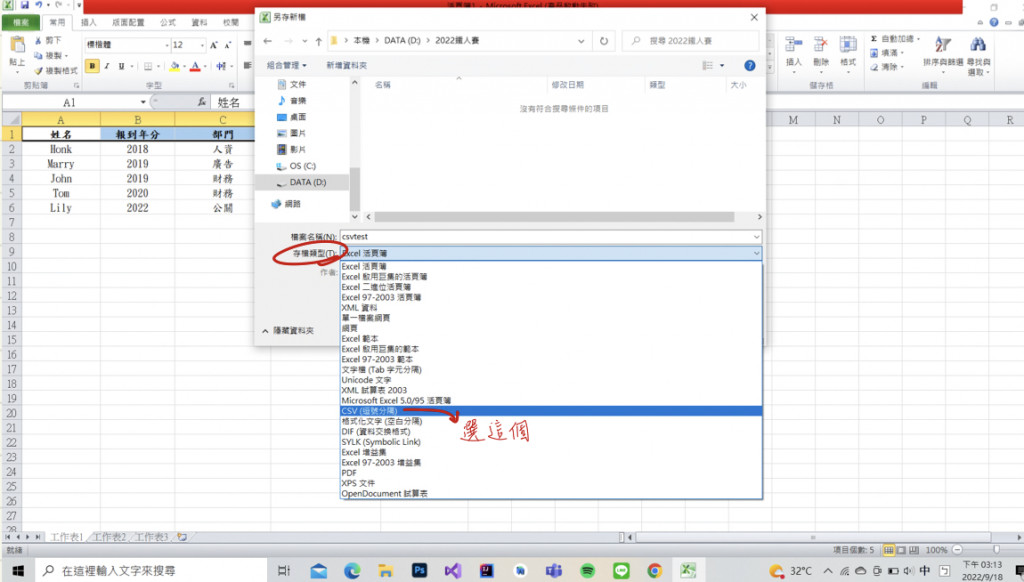Click the Cut (剪下) scissors icon
Screen dimensions: 1024x582
[x=39, y=40]
